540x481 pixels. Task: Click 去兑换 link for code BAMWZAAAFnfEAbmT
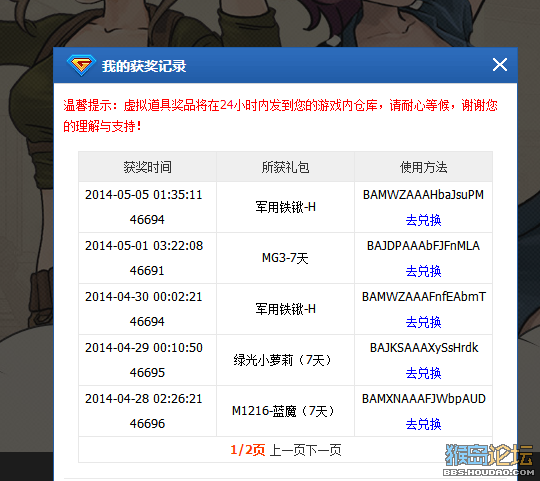click(x=423, y=322)
